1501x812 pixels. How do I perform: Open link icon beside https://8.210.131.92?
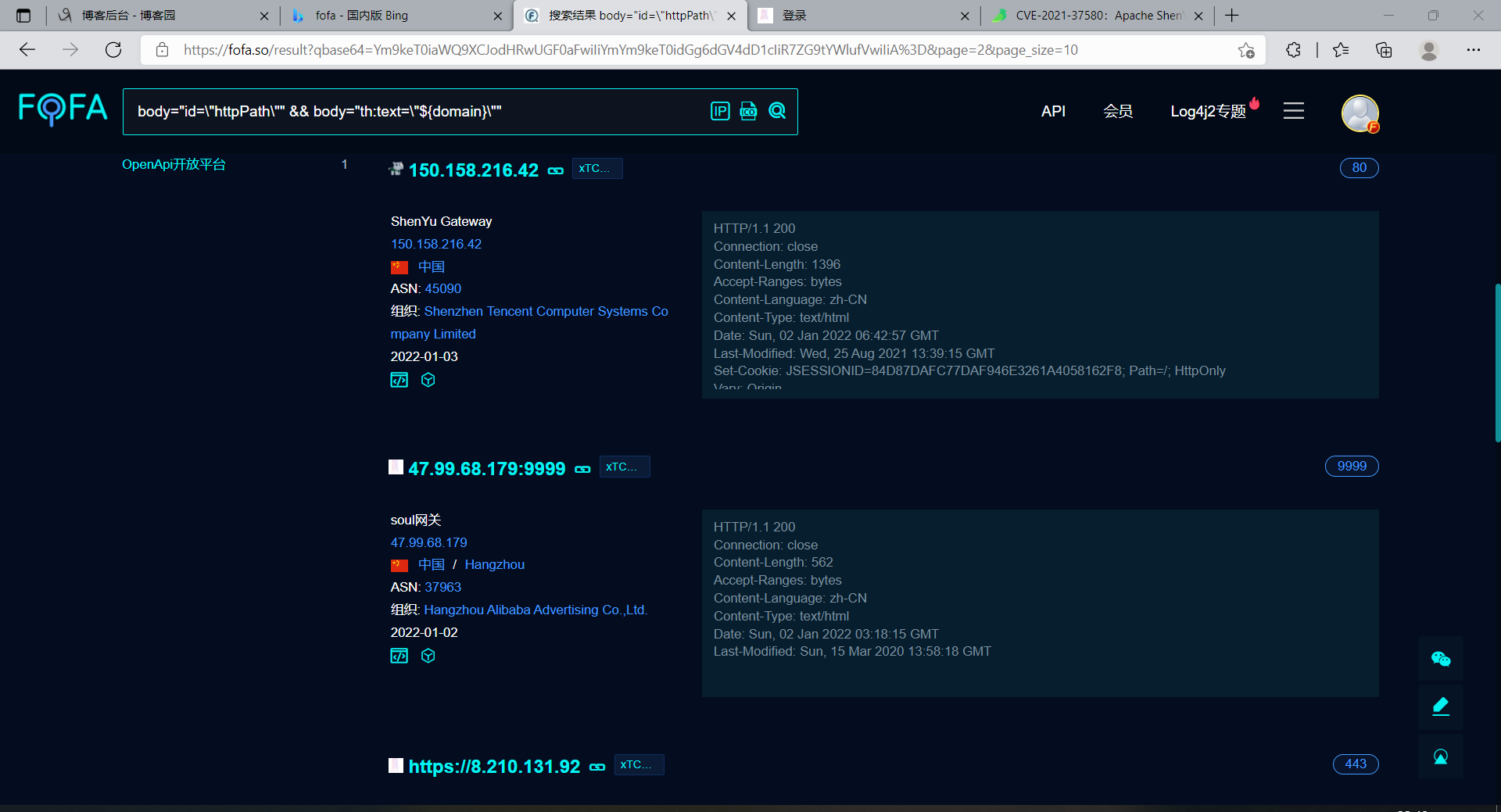[x=597, y=767]
